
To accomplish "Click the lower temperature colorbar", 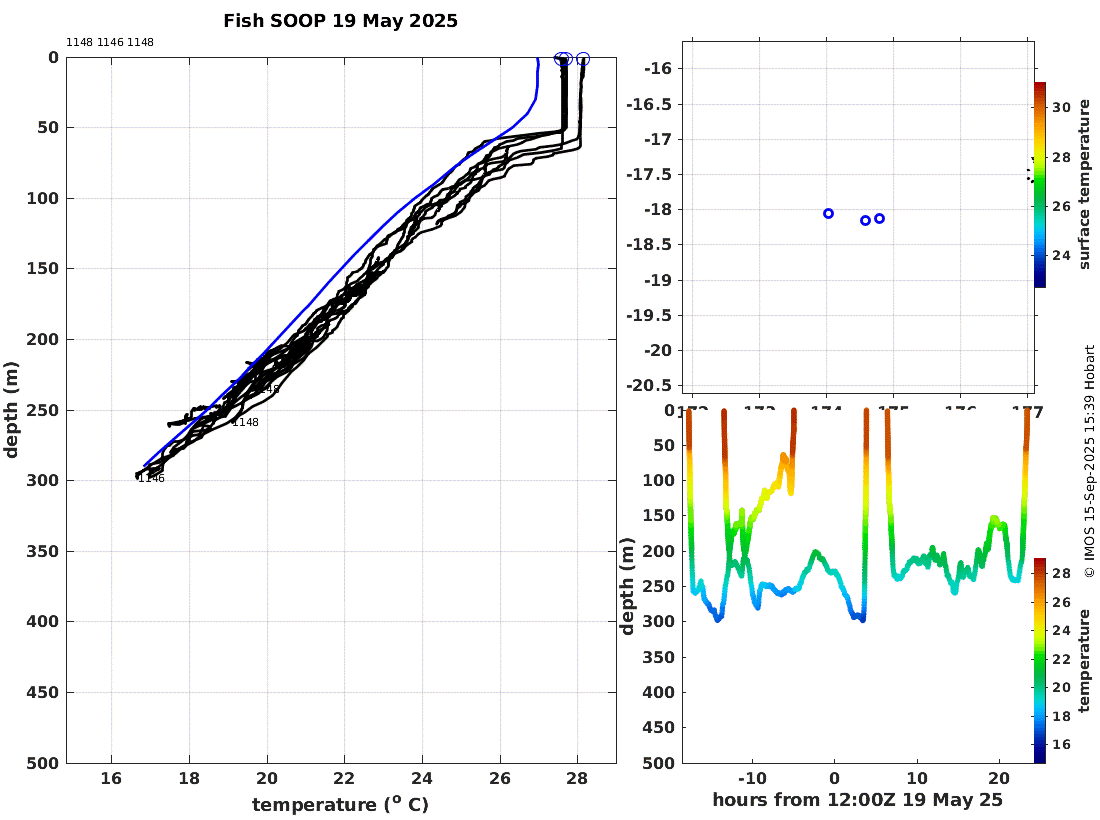I will [1040, 660].
